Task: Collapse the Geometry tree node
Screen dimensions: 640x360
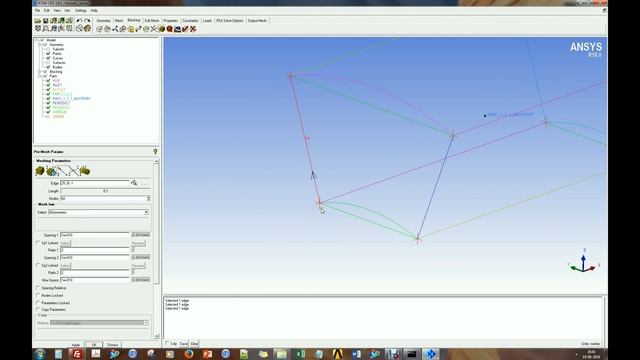Action: pos(40,44)
